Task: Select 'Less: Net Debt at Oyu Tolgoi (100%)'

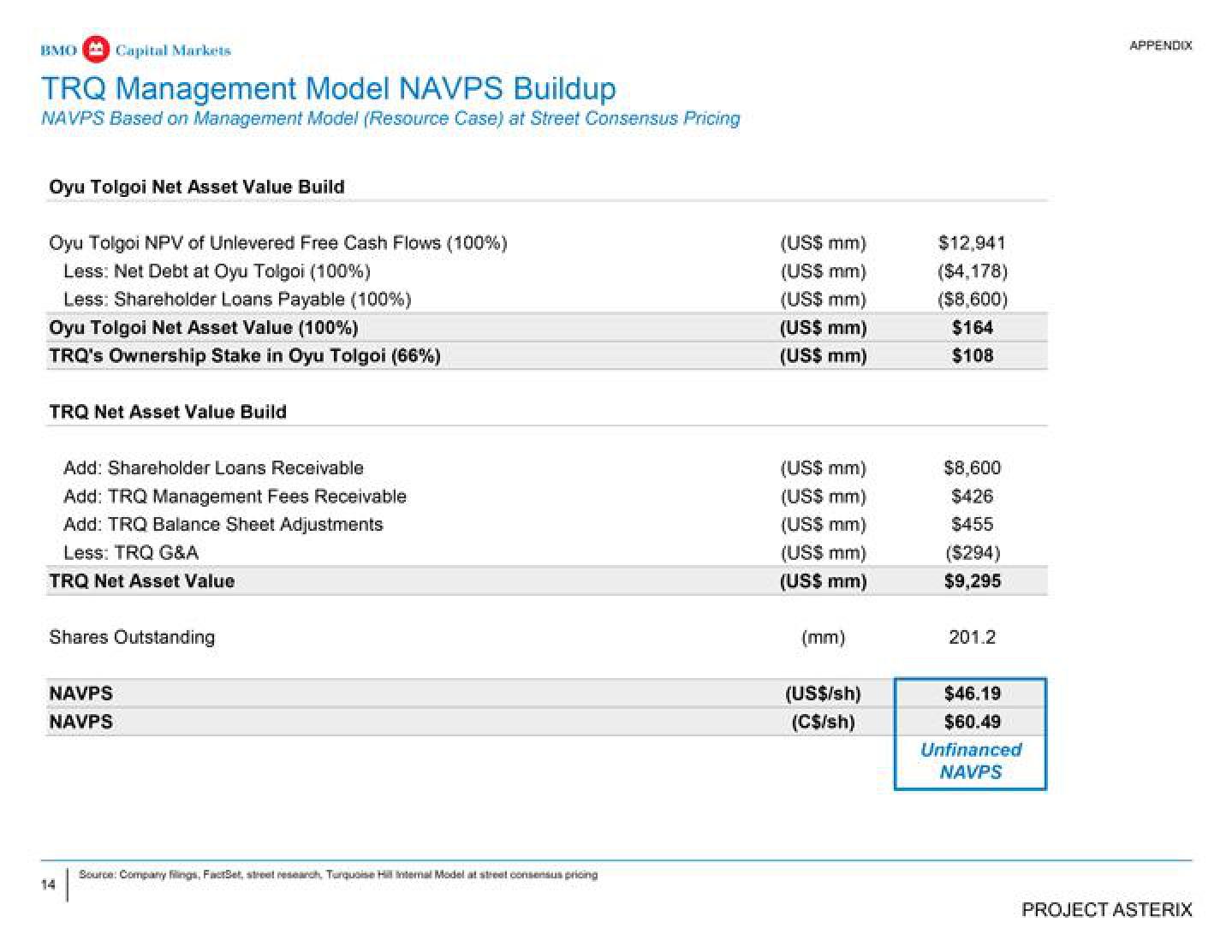Action: (217, 271)
